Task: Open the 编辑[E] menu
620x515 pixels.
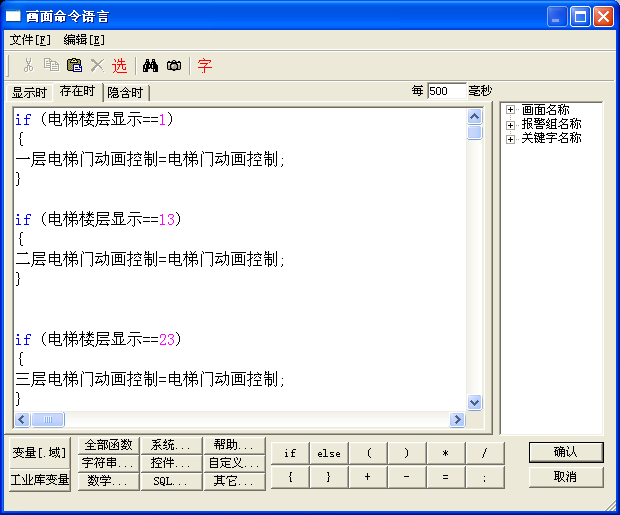Action: click(84, 40)
